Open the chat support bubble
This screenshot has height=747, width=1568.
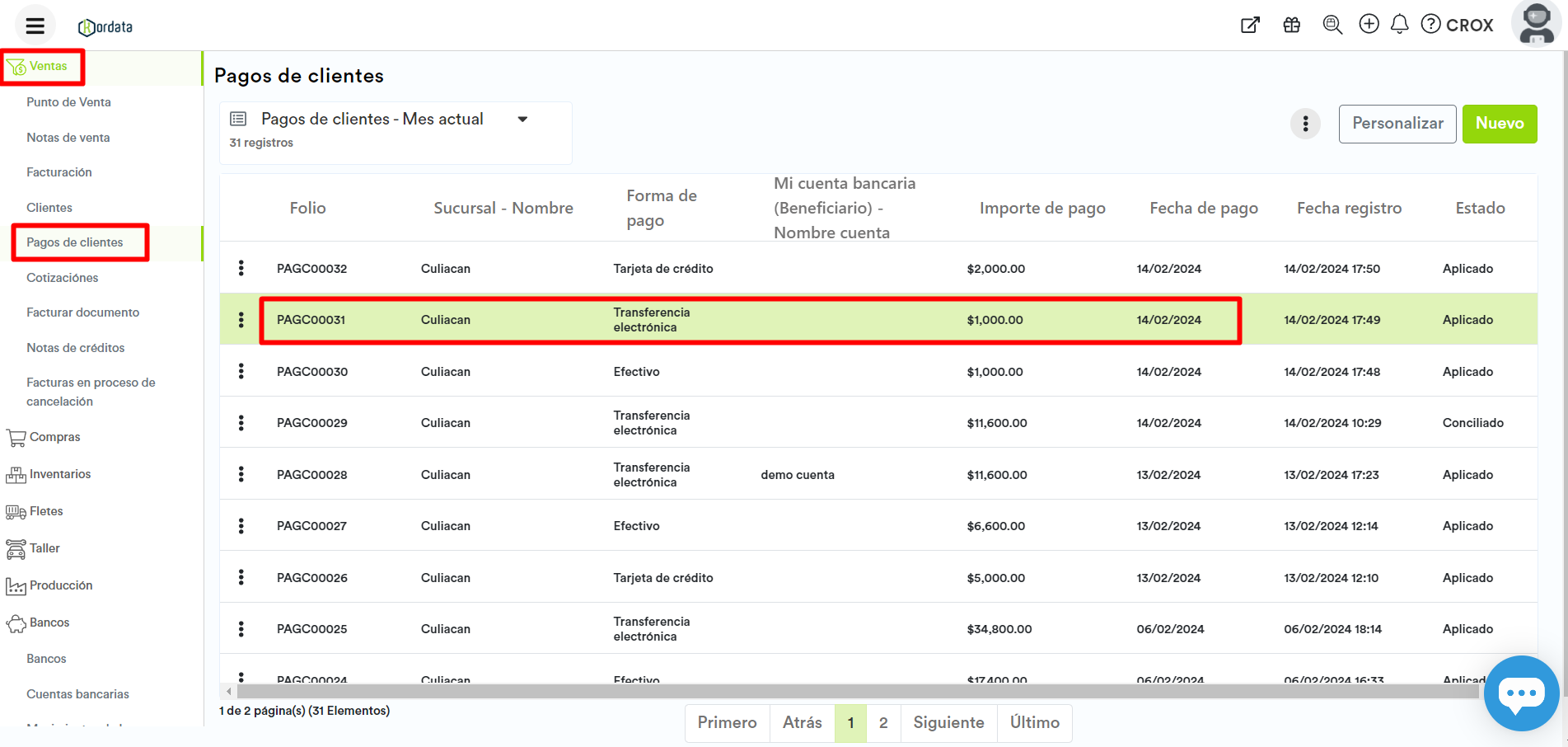click(1520, 693)
